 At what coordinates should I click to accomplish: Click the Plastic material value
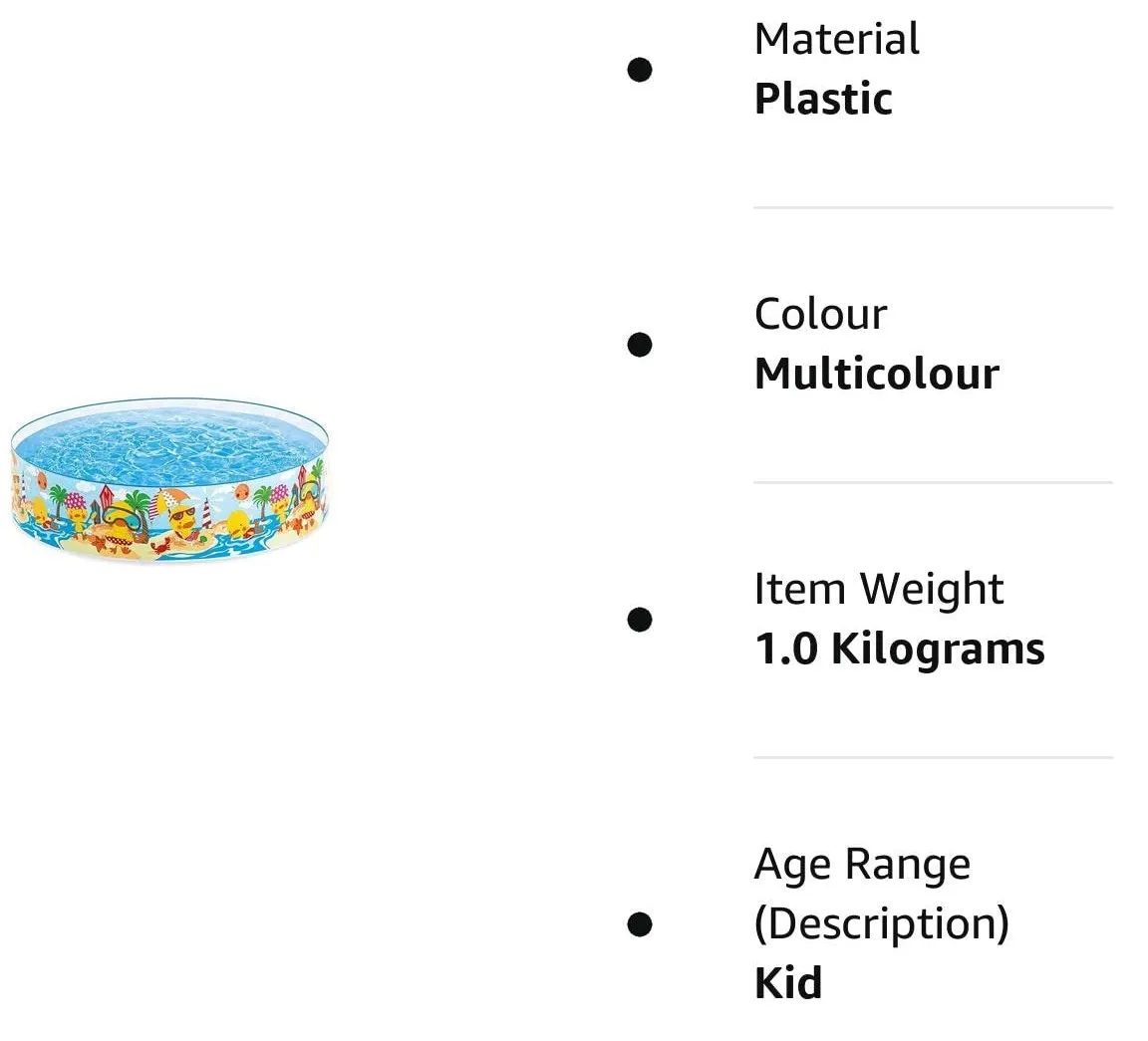coord(824,99)
